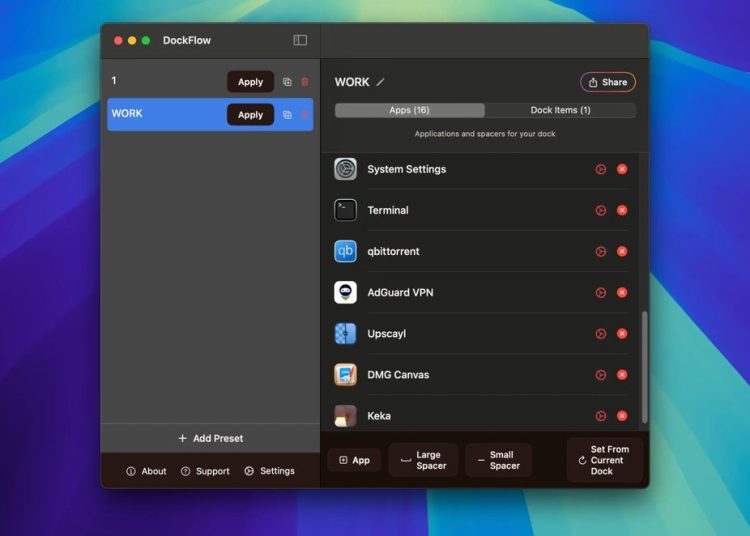
Task: Add a Large Spacer
Action: click(x=423, y=460)
